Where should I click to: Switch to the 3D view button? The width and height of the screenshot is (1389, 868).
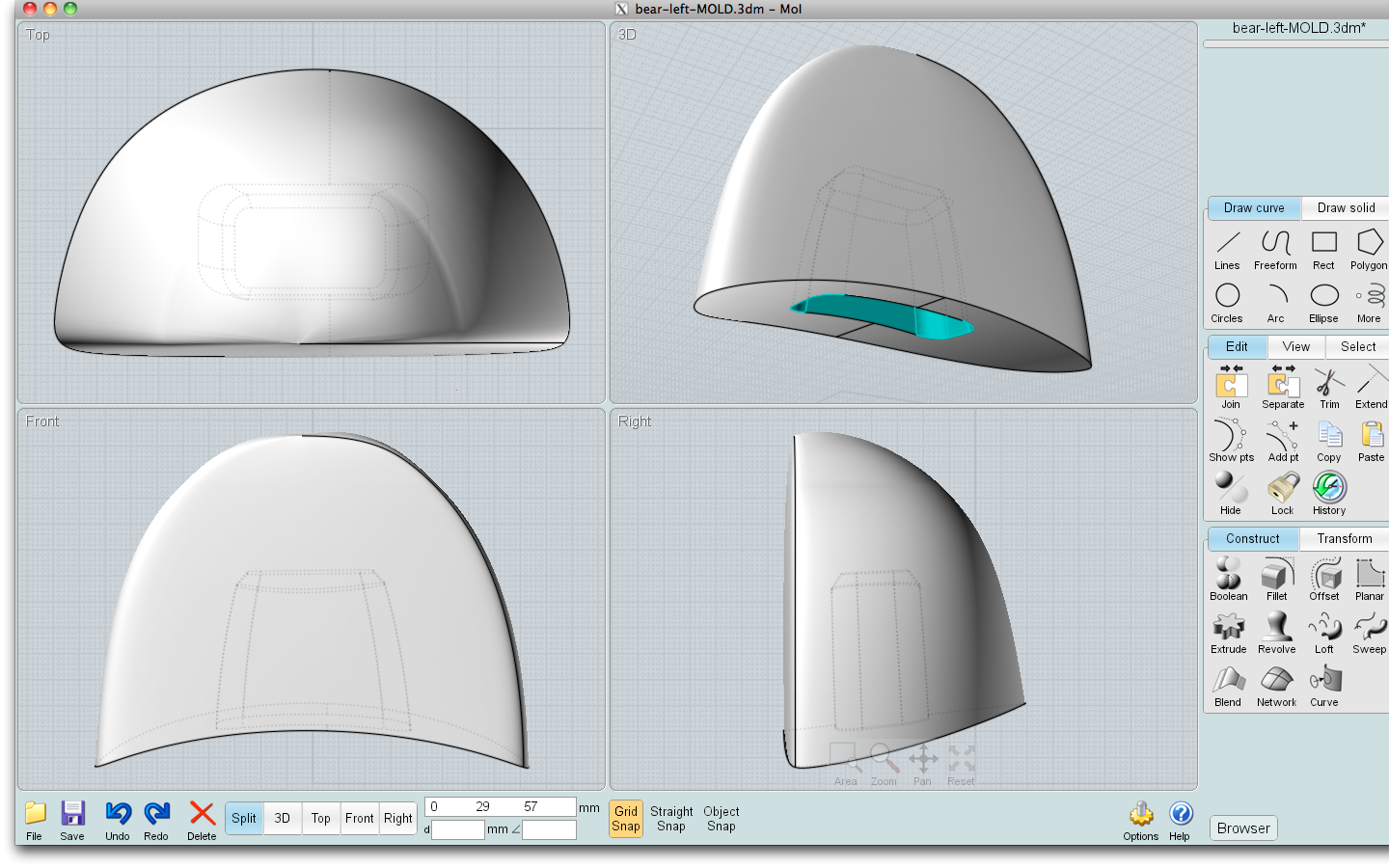[283, 818]
